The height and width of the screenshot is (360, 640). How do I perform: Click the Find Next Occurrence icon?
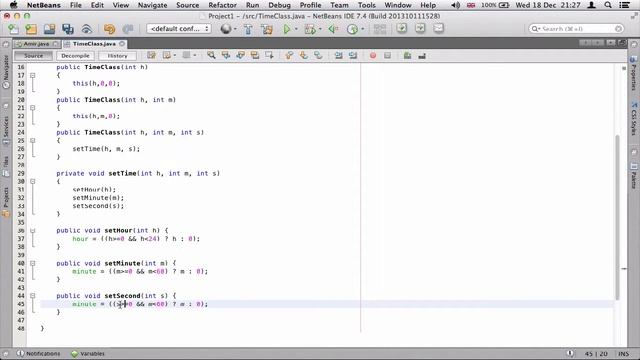[240, 56]
